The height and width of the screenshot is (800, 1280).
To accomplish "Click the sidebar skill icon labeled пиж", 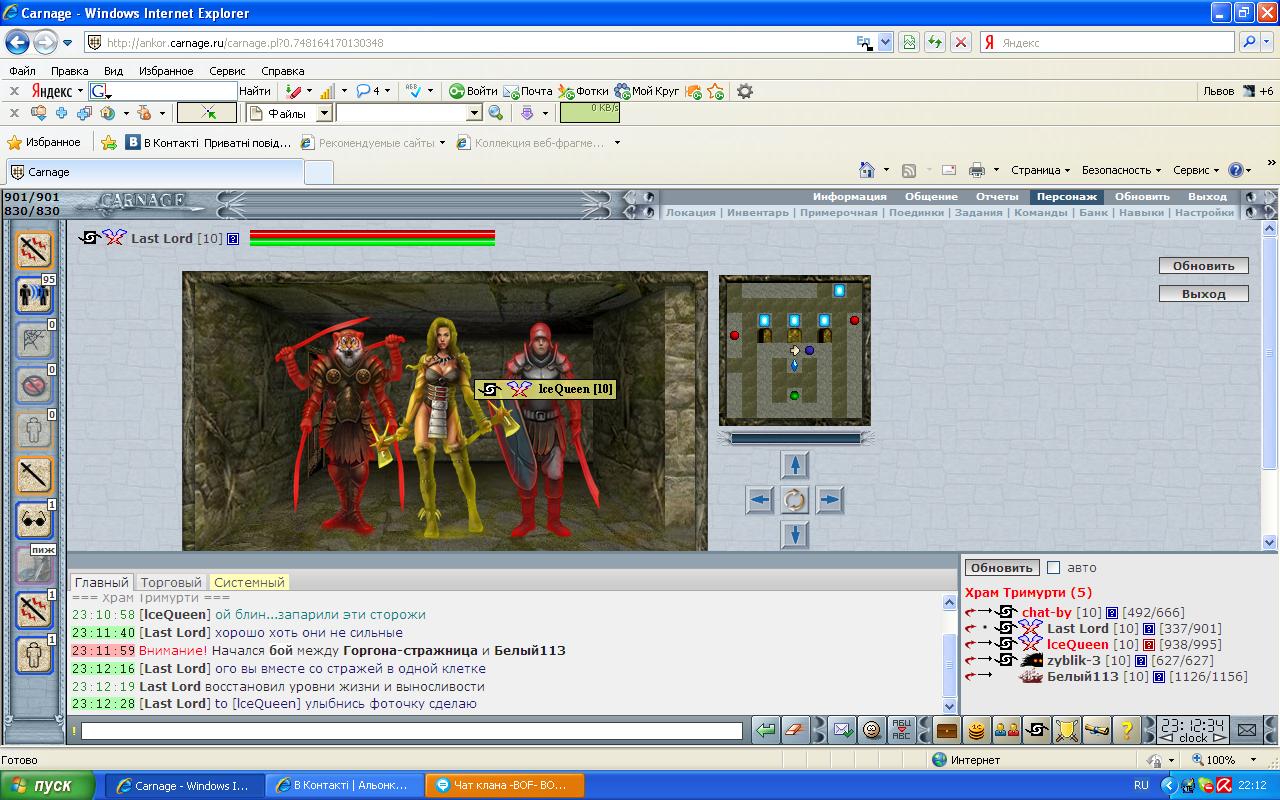I will (35, 566).
